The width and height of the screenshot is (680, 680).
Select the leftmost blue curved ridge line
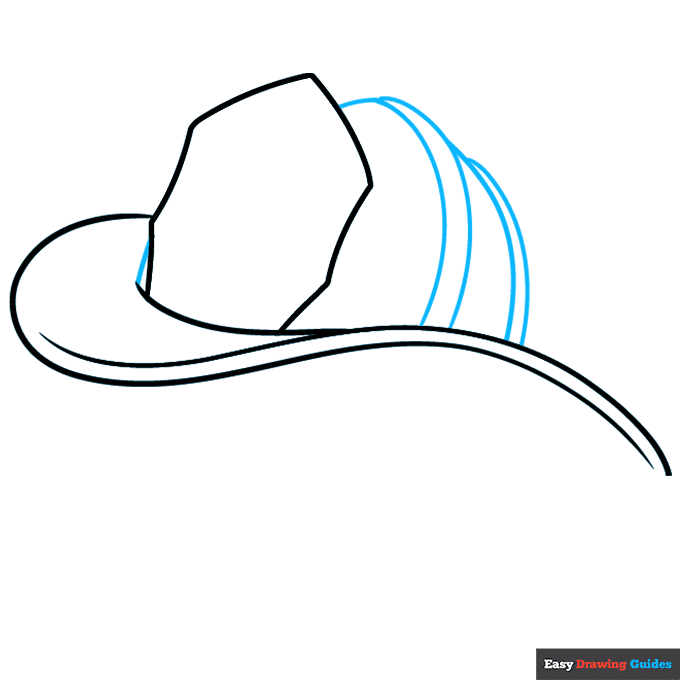tap(442, 220)
